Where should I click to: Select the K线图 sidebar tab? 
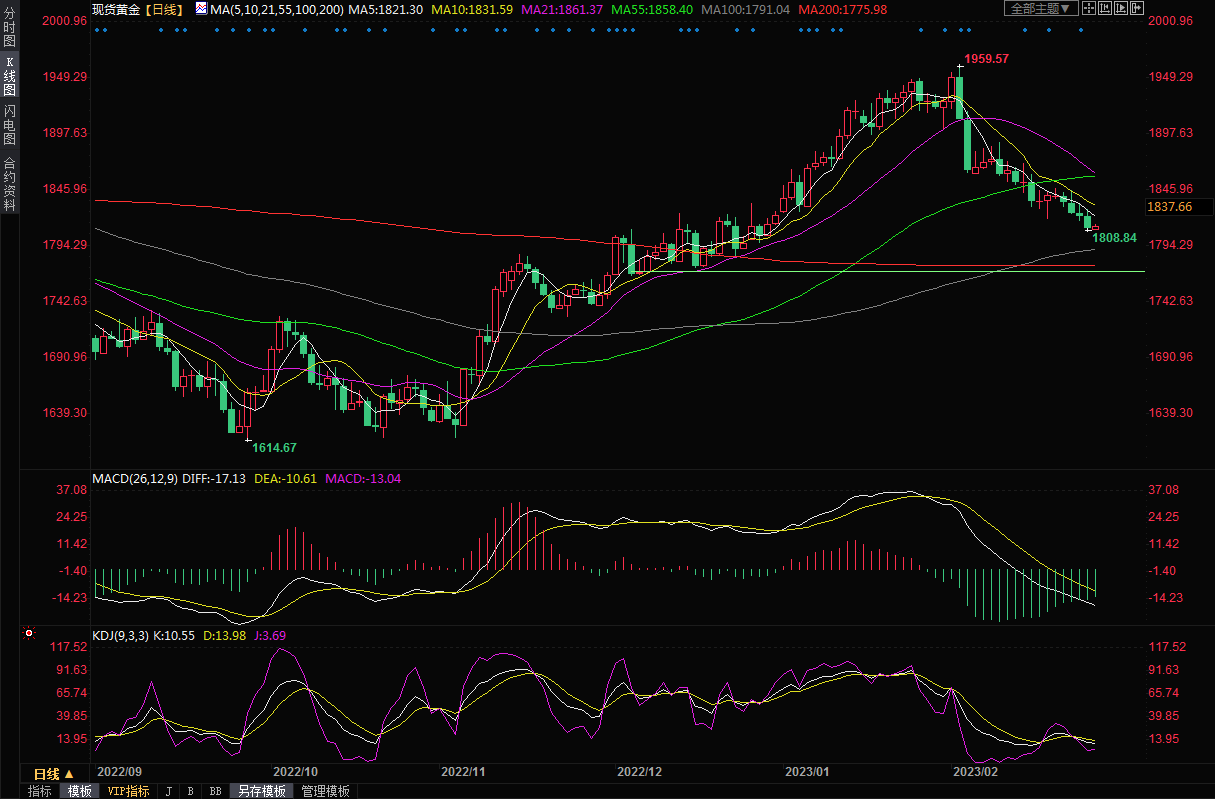[9, 80]
